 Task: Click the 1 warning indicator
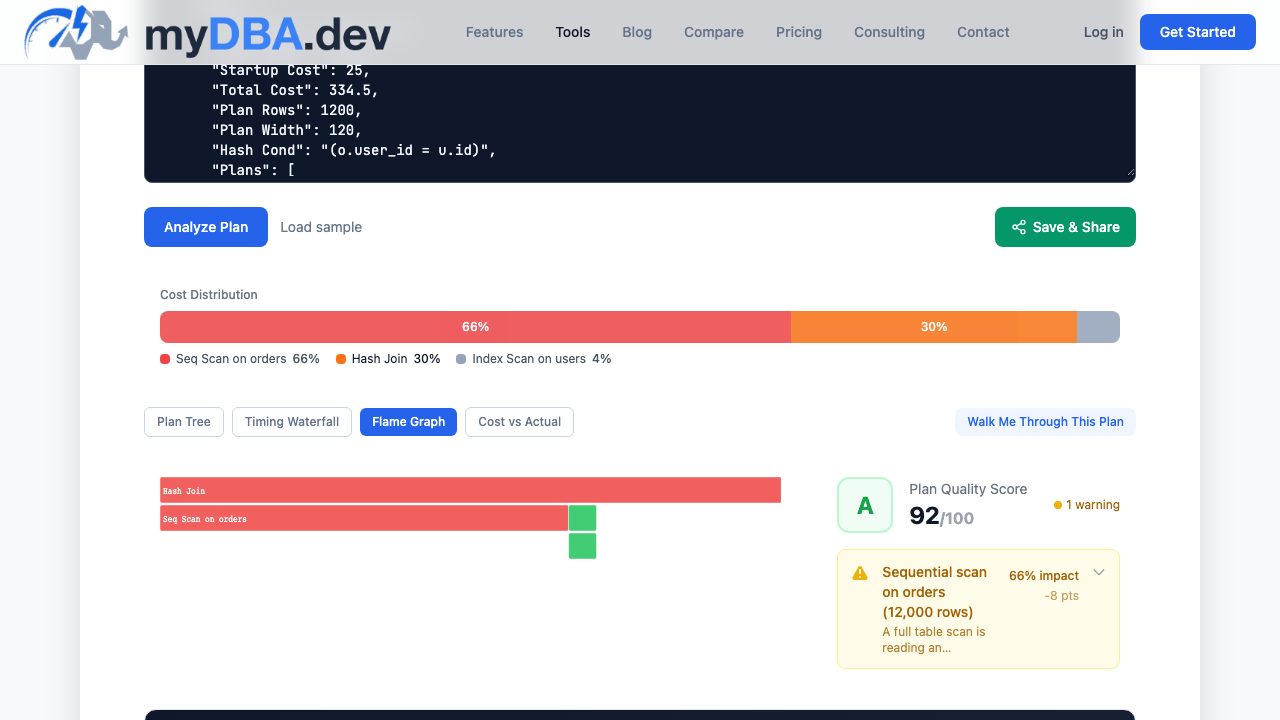pyautogui.click(x=1086, y=505)
